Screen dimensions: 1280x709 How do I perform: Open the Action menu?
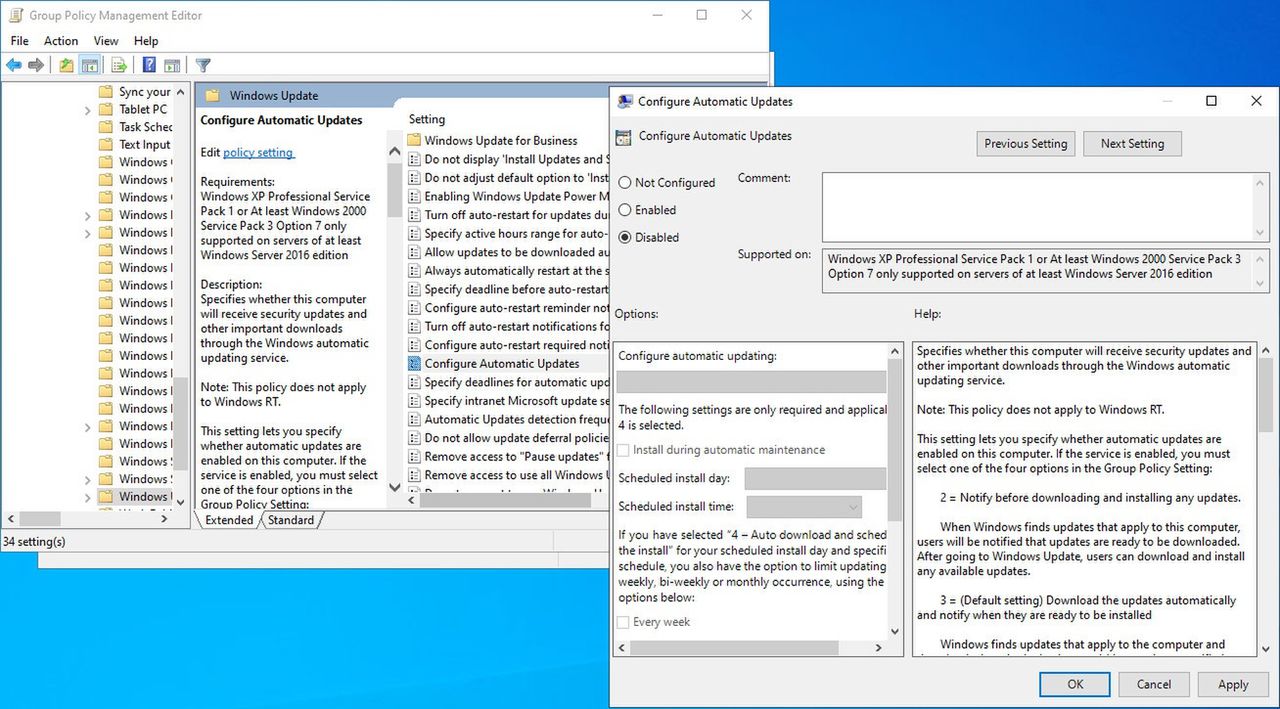pos(61,41)
